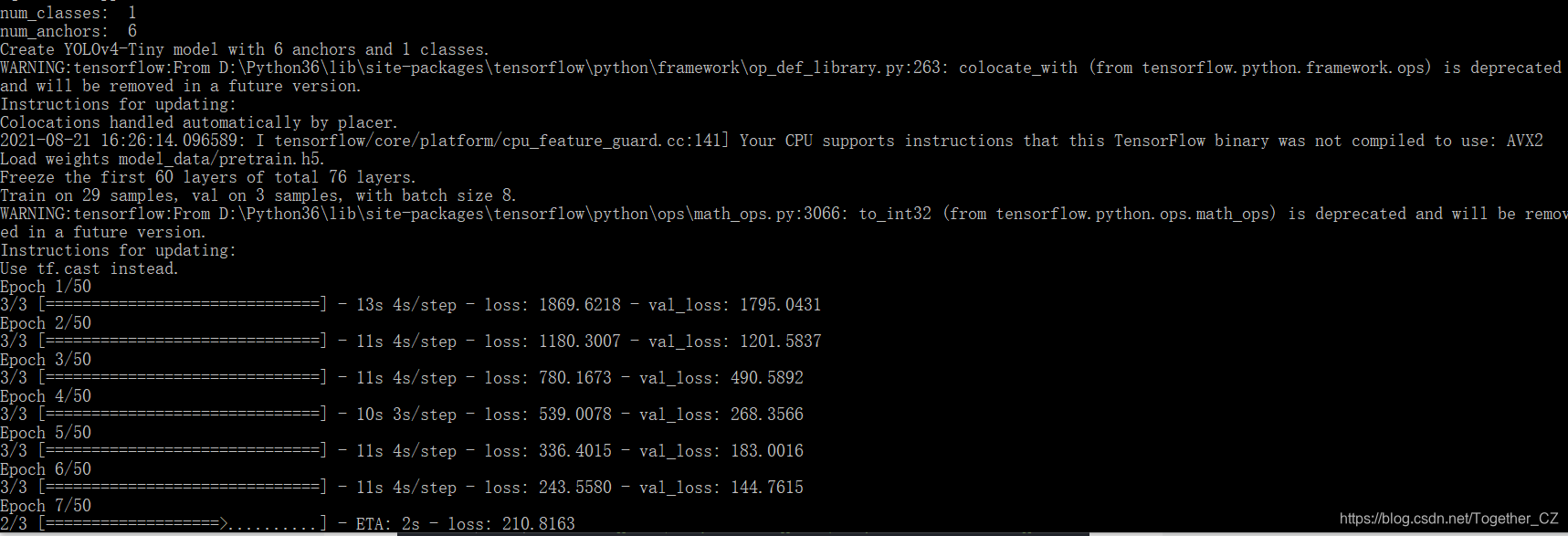Click the 'Epoch 3/50' label

coord(46,360)
